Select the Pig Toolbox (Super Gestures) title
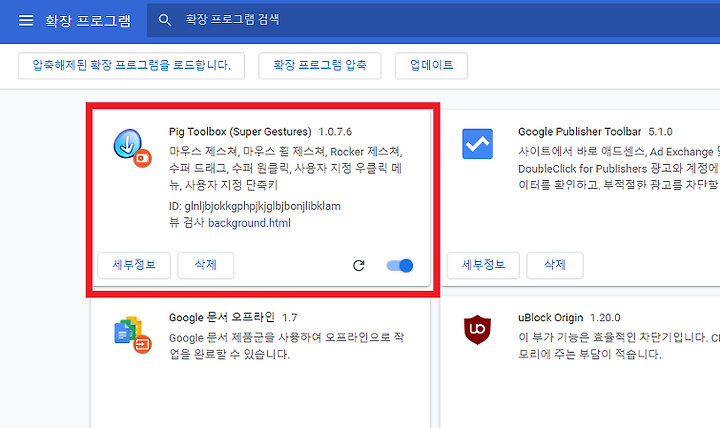The width and height of the screenshot is (720, 428). coord(240,132)
